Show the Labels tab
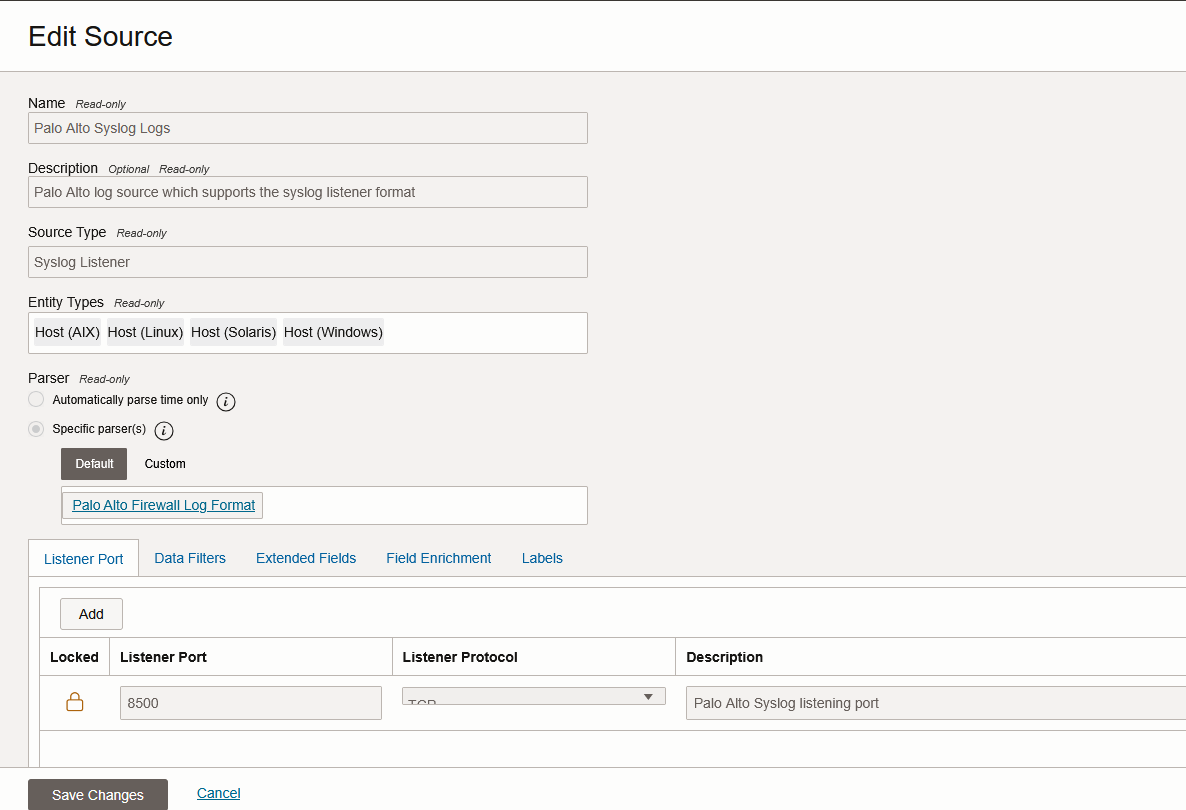This screenshot has height=810, width=1186. click(542, 558)
